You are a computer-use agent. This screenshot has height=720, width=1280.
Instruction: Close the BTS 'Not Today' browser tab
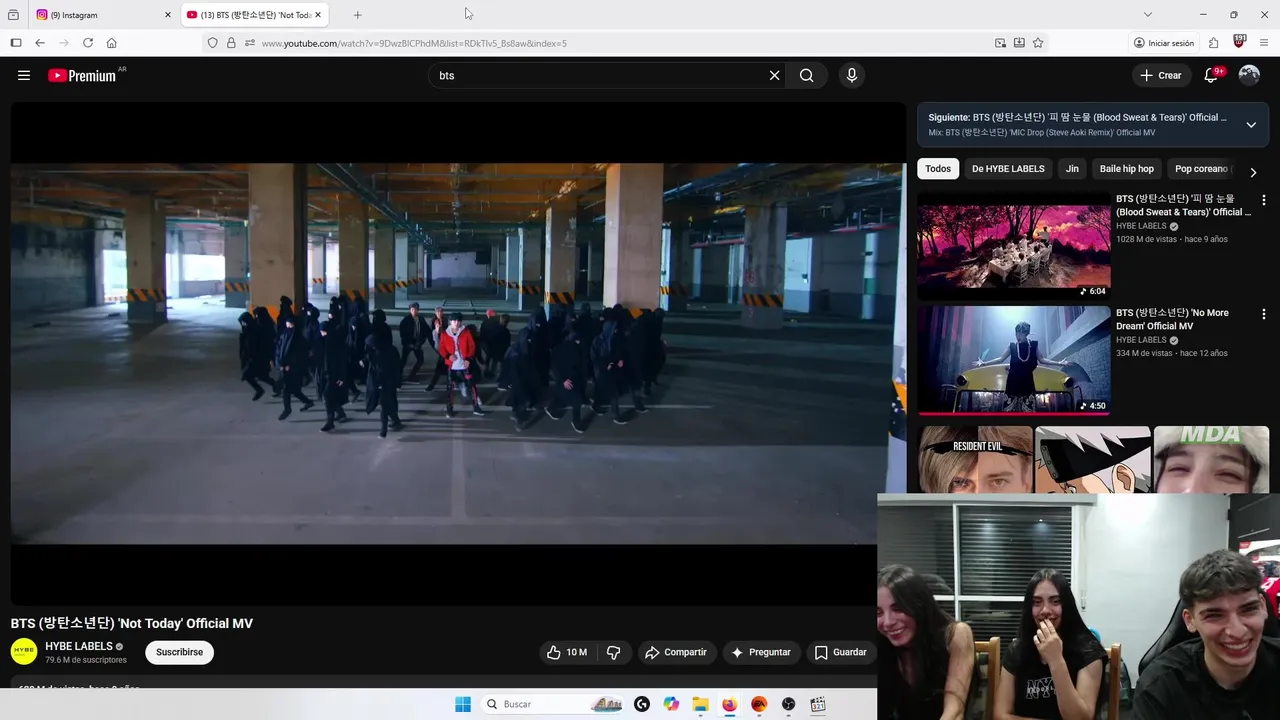[318, 15]
